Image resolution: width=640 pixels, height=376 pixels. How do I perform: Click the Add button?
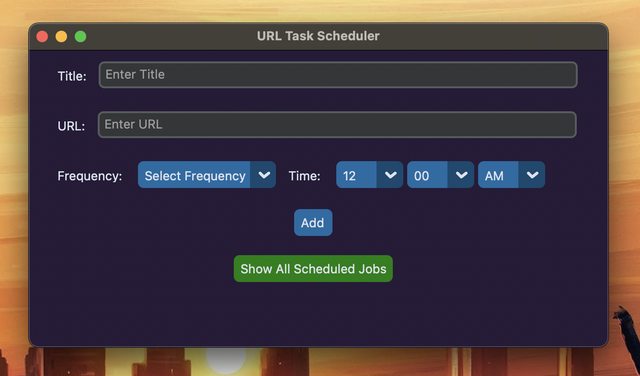313,222
